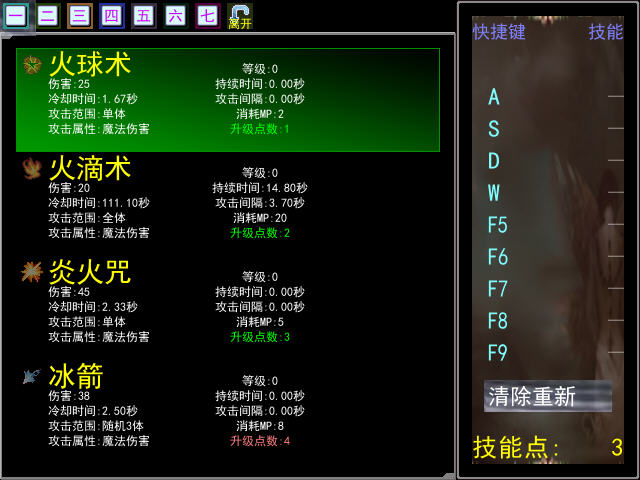Click the 火滴术 skill icon
Viewport: 640px width, 480px height.
click(x=32, y=169)
